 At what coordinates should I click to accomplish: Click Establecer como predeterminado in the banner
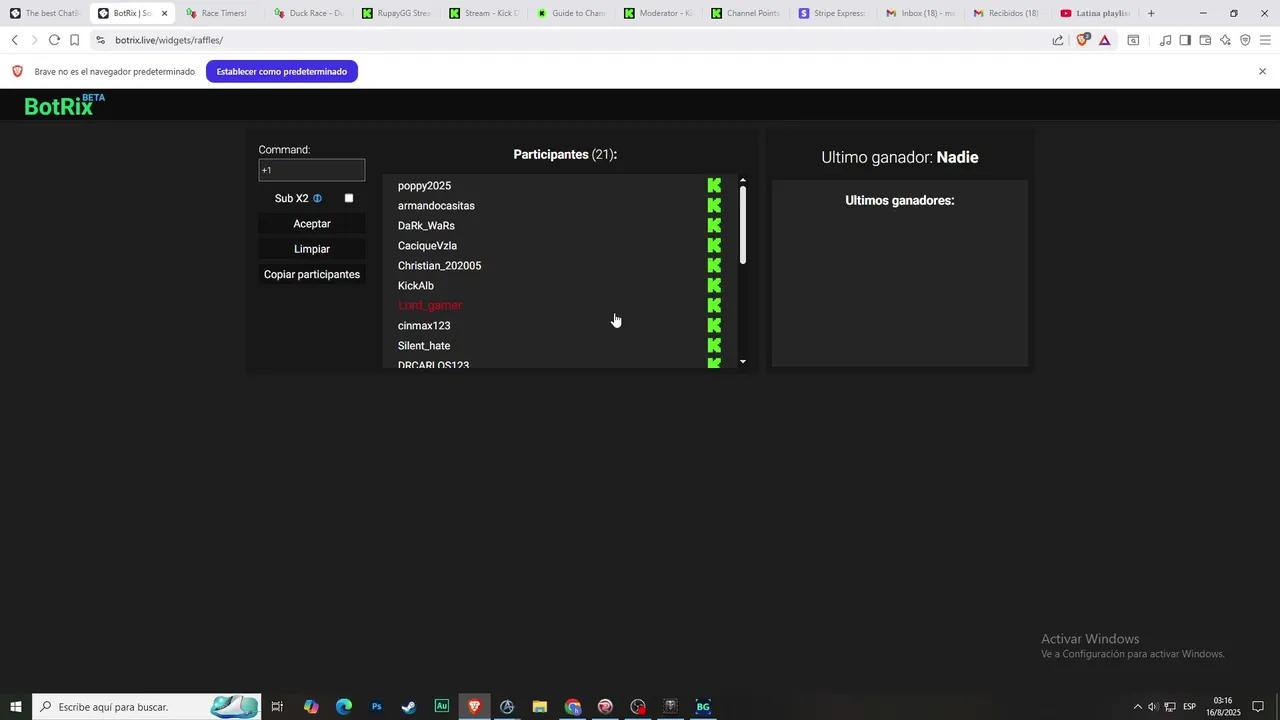click(281, 71)
